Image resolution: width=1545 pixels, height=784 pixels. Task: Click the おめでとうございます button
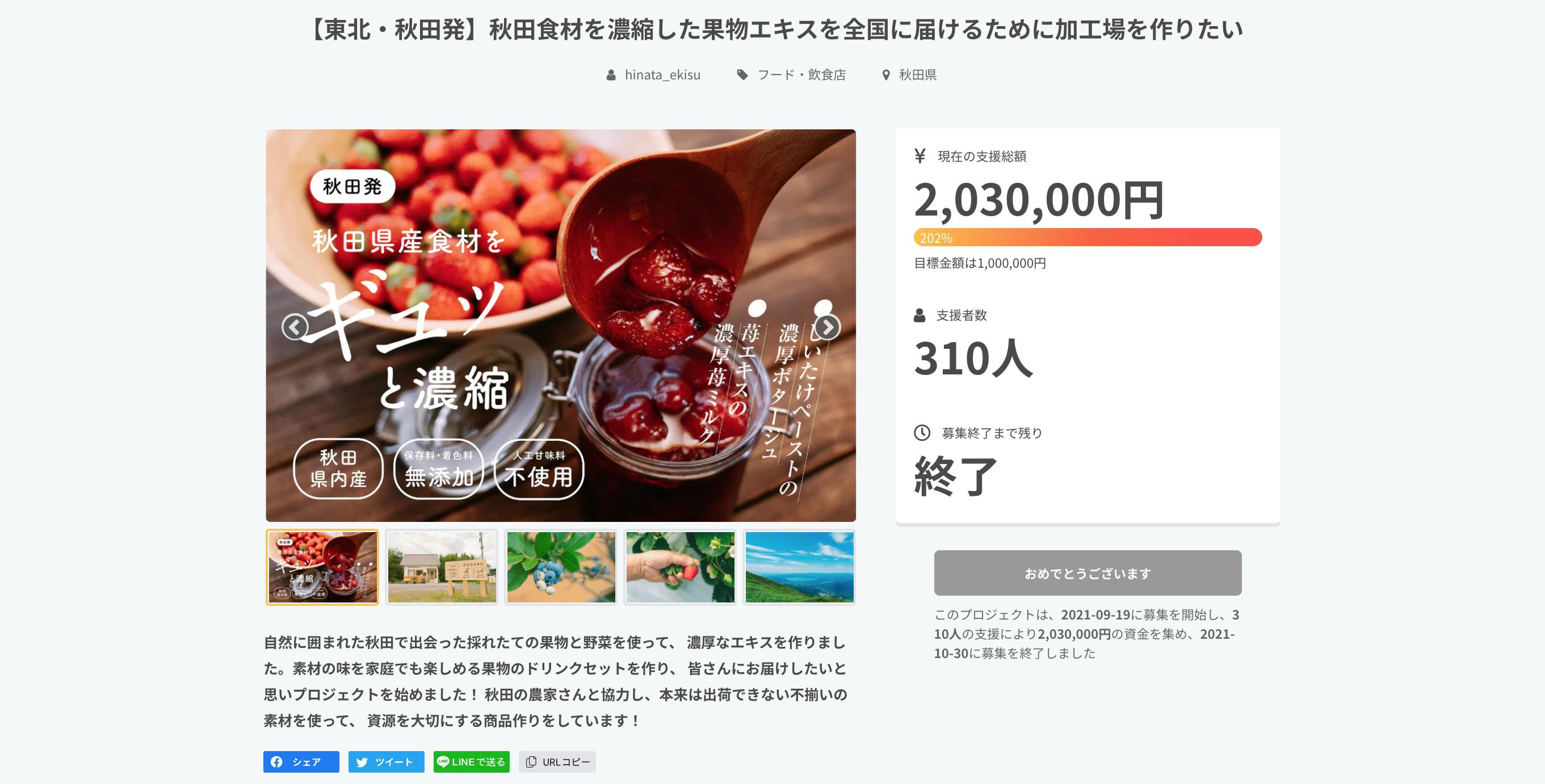(1088, 573)
